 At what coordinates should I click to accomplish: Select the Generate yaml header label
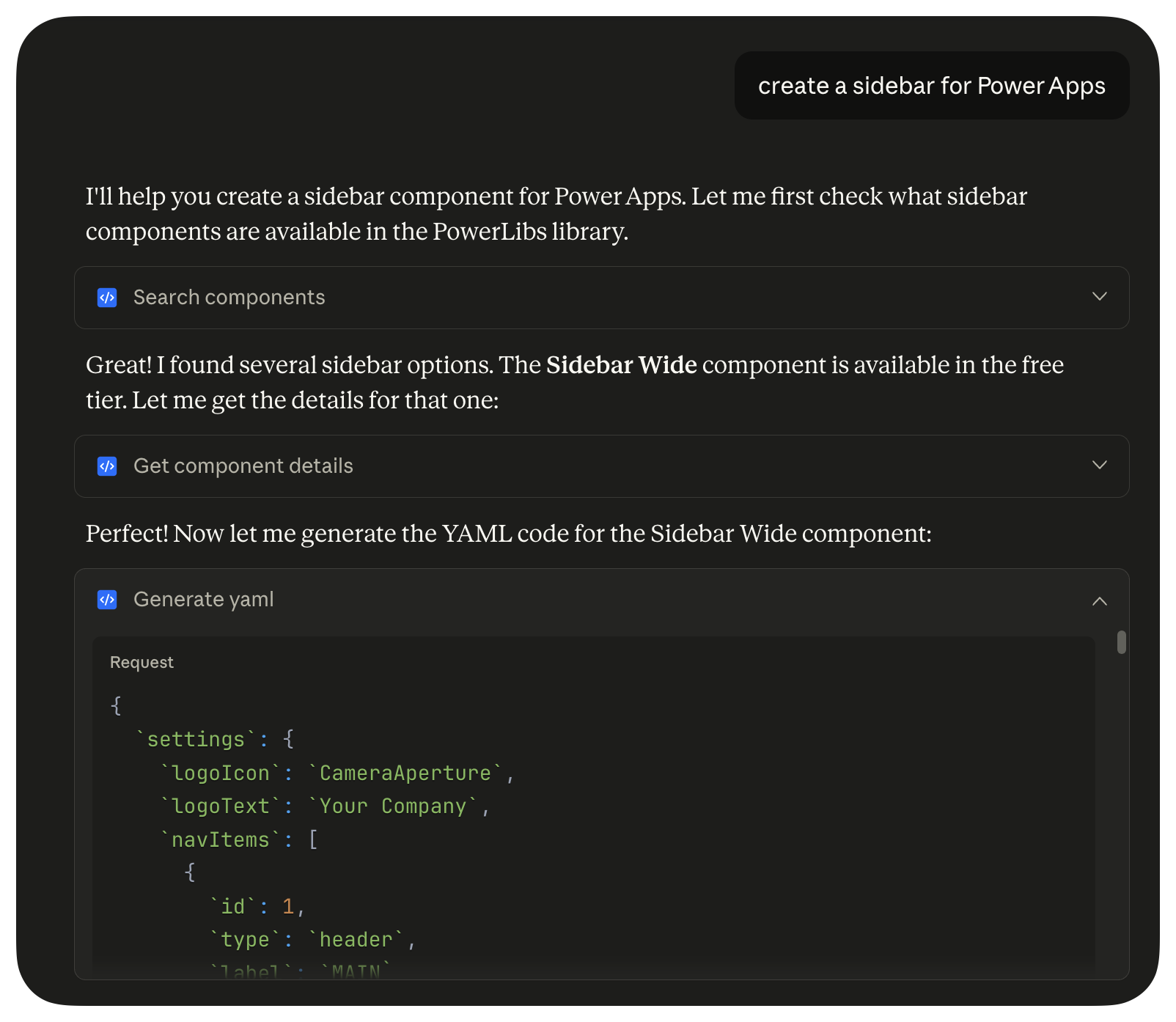(203, 599)
